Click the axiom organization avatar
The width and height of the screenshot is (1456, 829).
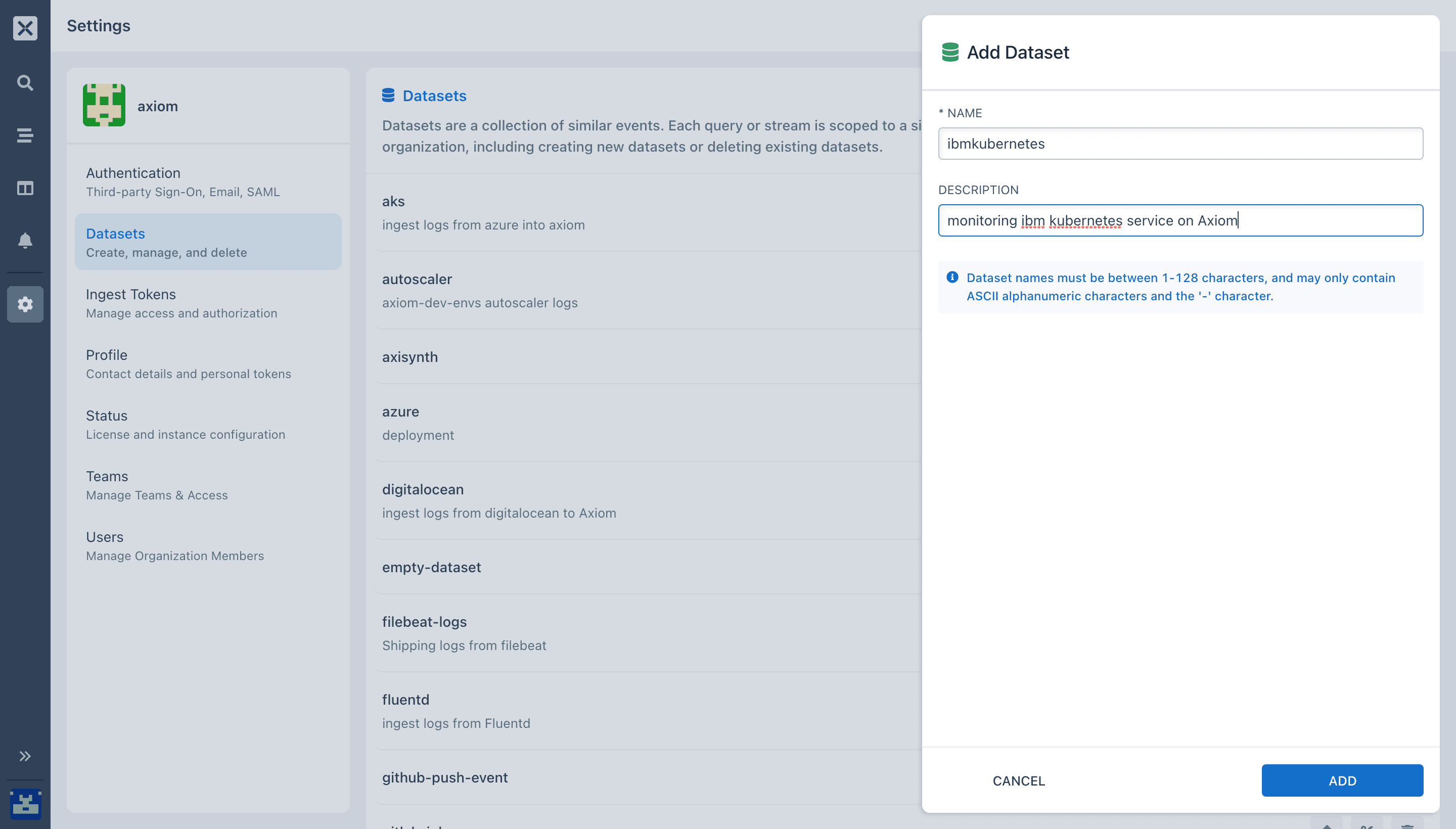(x=104, y=105)
